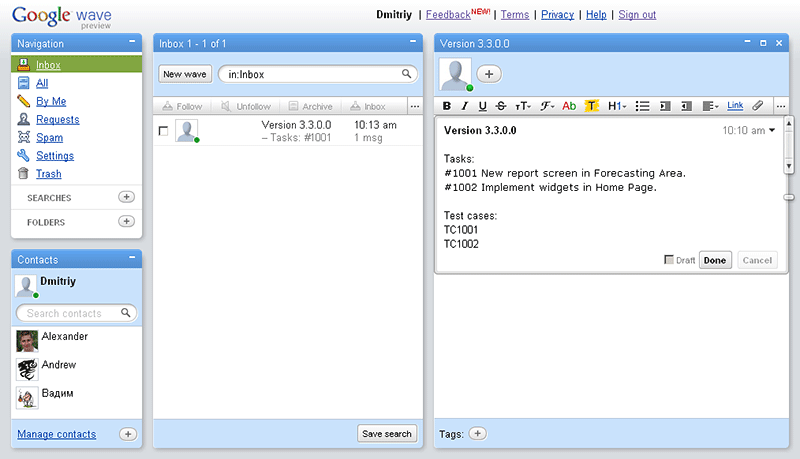Image resolution: width=800 pixels, height=459 pixels.
Task: Click the wave scrollbar down arrow
Action: [x=789, y=166]
